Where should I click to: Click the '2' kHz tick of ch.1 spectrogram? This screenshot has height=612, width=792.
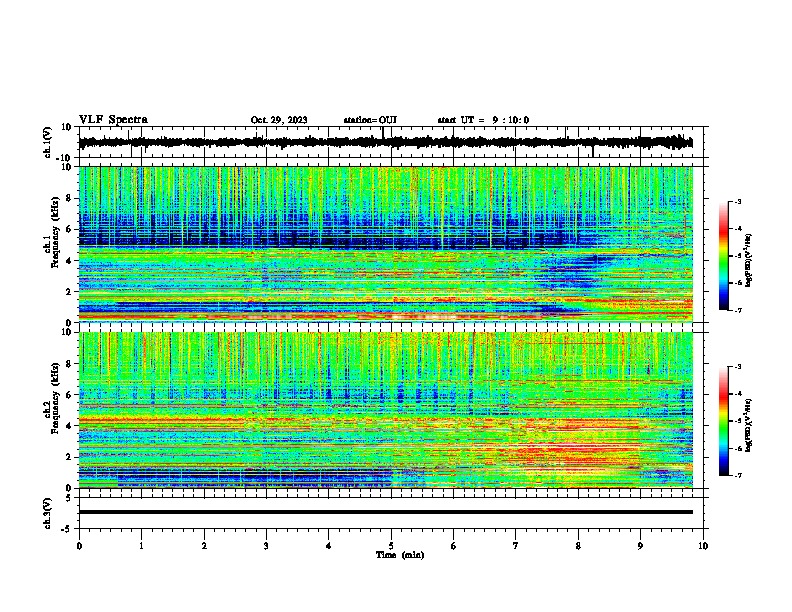click(70, 291)
